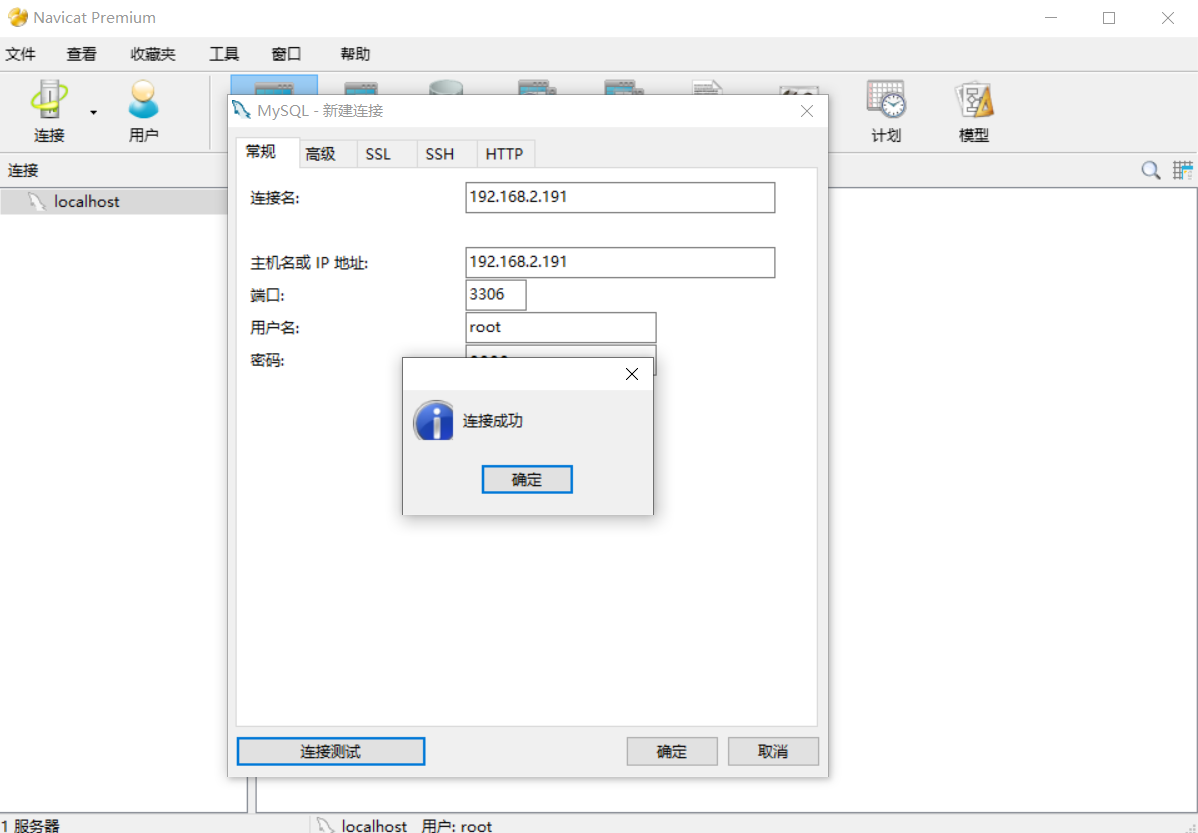The image size is (1198, 833).
Task: Open the 帮助 menu
Action: tap(355, 53)
